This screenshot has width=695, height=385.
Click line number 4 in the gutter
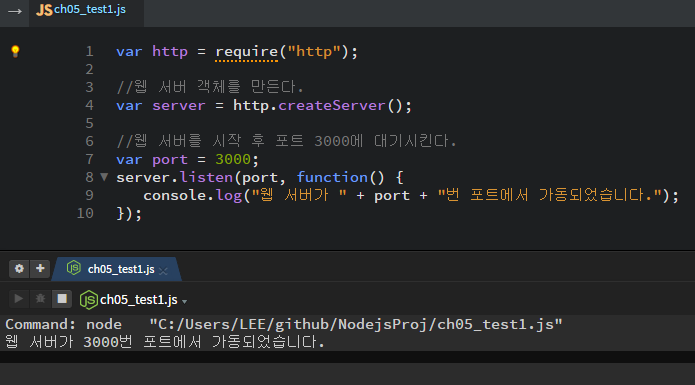click(x=89, y=105)
